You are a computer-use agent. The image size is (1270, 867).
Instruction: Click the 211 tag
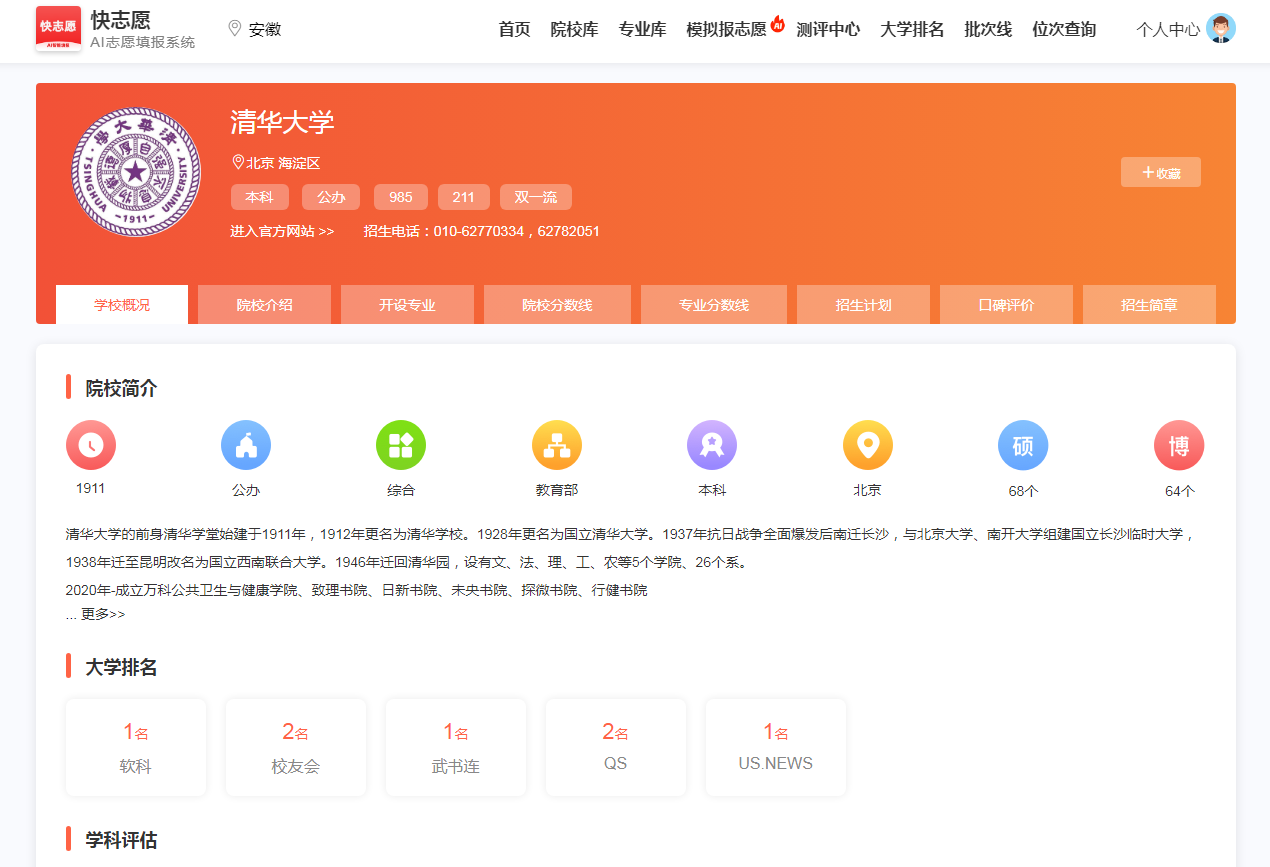click(x=464, y=197)
